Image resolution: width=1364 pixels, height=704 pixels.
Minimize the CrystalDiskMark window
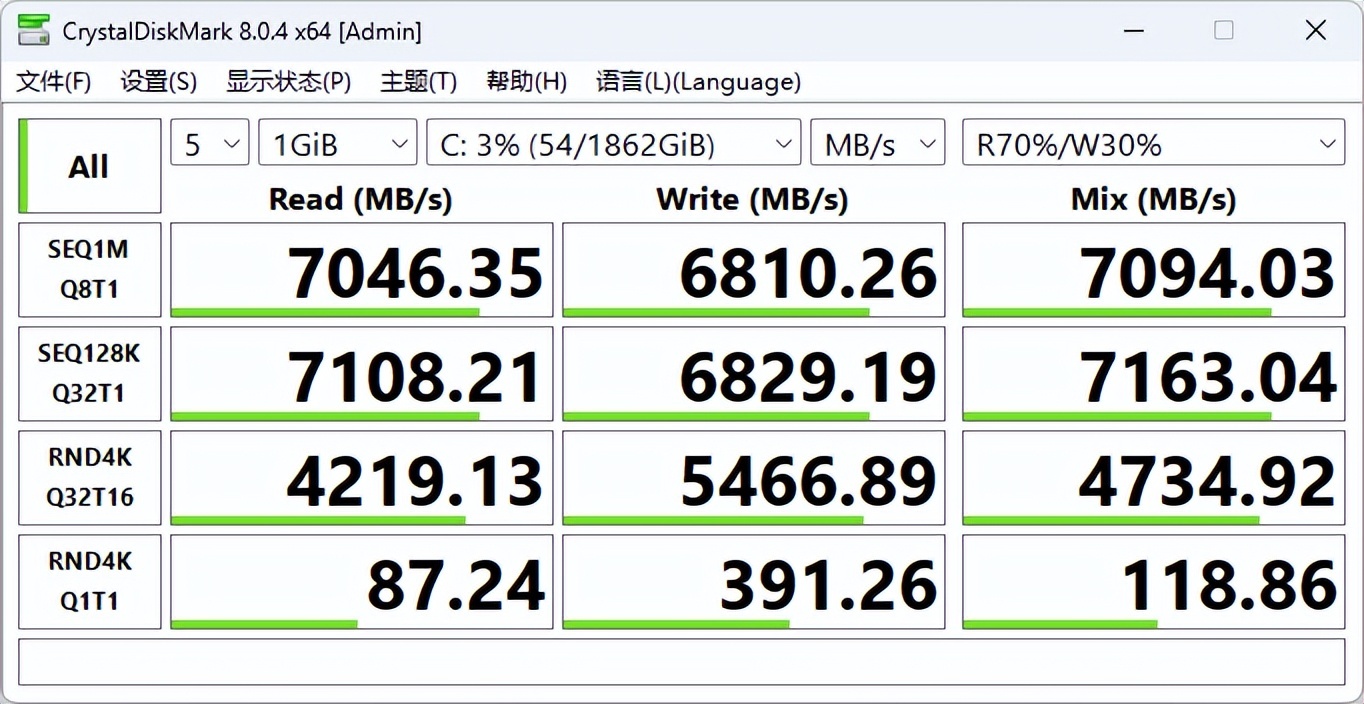point(1133,31)
